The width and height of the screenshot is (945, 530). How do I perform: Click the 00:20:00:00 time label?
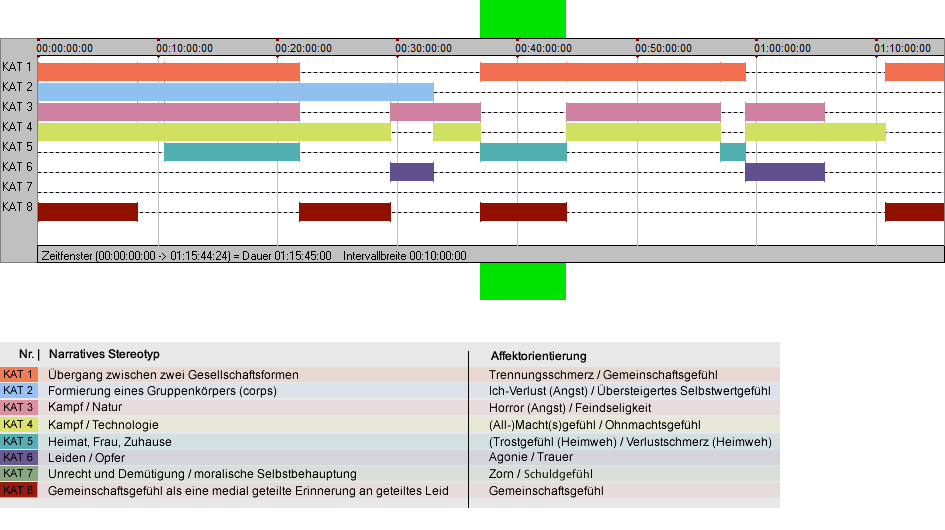(304, 48)
